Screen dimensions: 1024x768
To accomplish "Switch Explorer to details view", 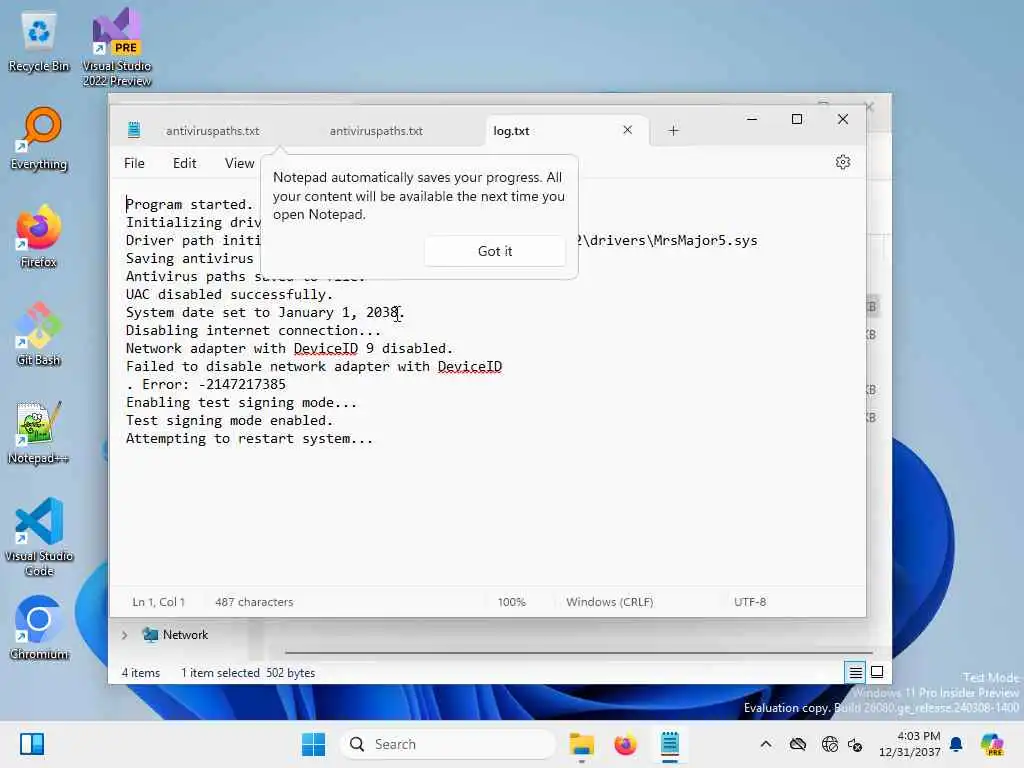I will pos(855,672).
